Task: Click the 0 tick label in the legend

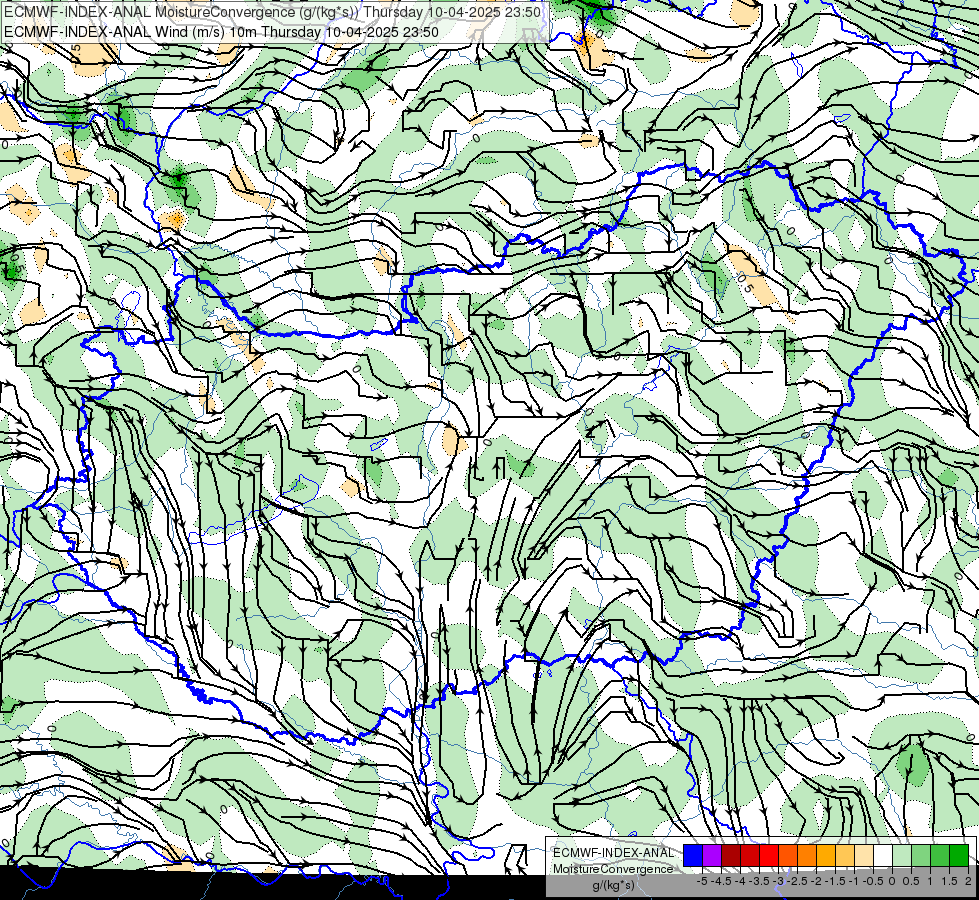Action: pyautogui.click(x=892, y=881)
